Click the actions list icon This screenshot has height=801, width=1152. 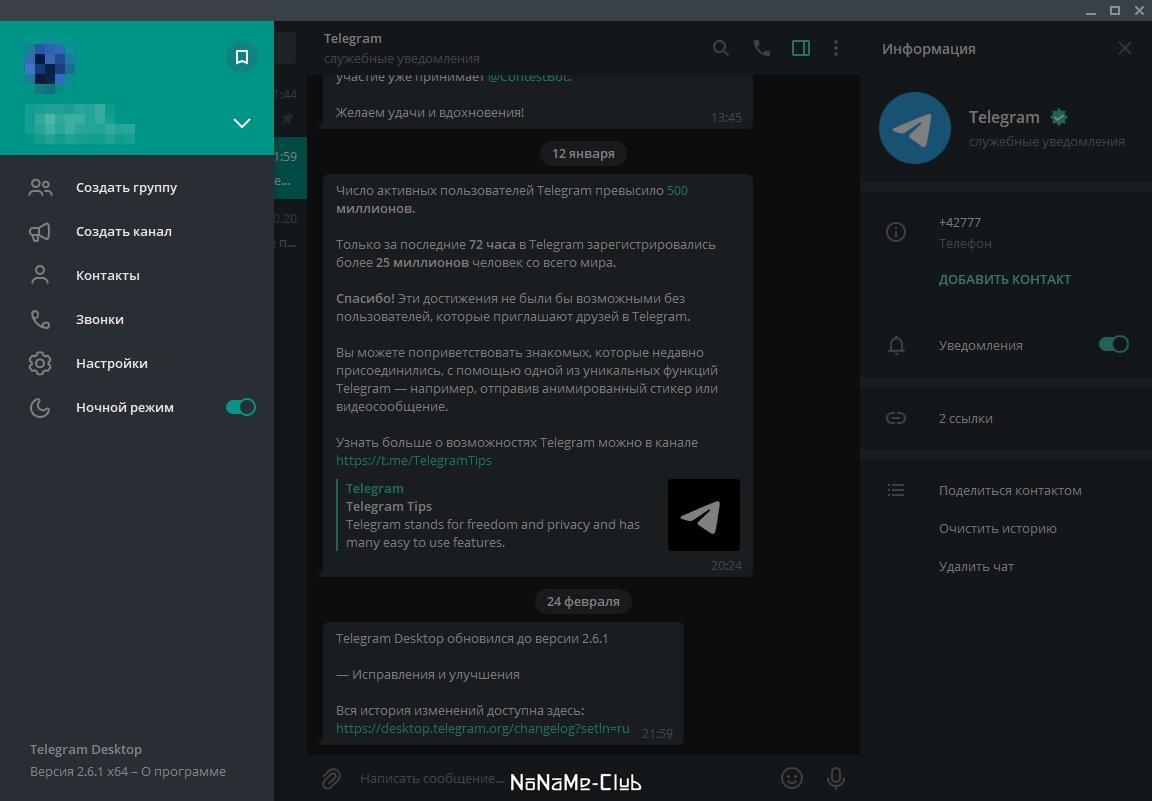coord(896,490)
